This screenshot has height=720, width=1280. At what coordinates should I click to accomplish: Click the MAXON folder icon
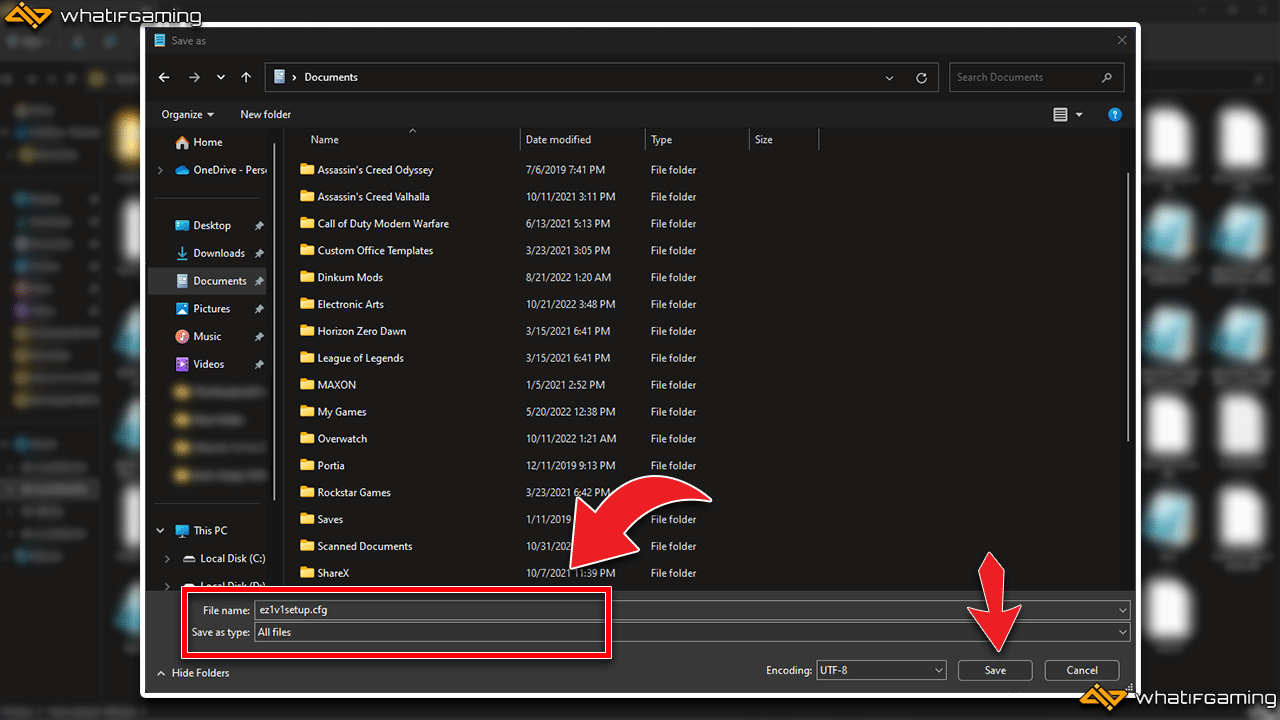pos(307,385)
